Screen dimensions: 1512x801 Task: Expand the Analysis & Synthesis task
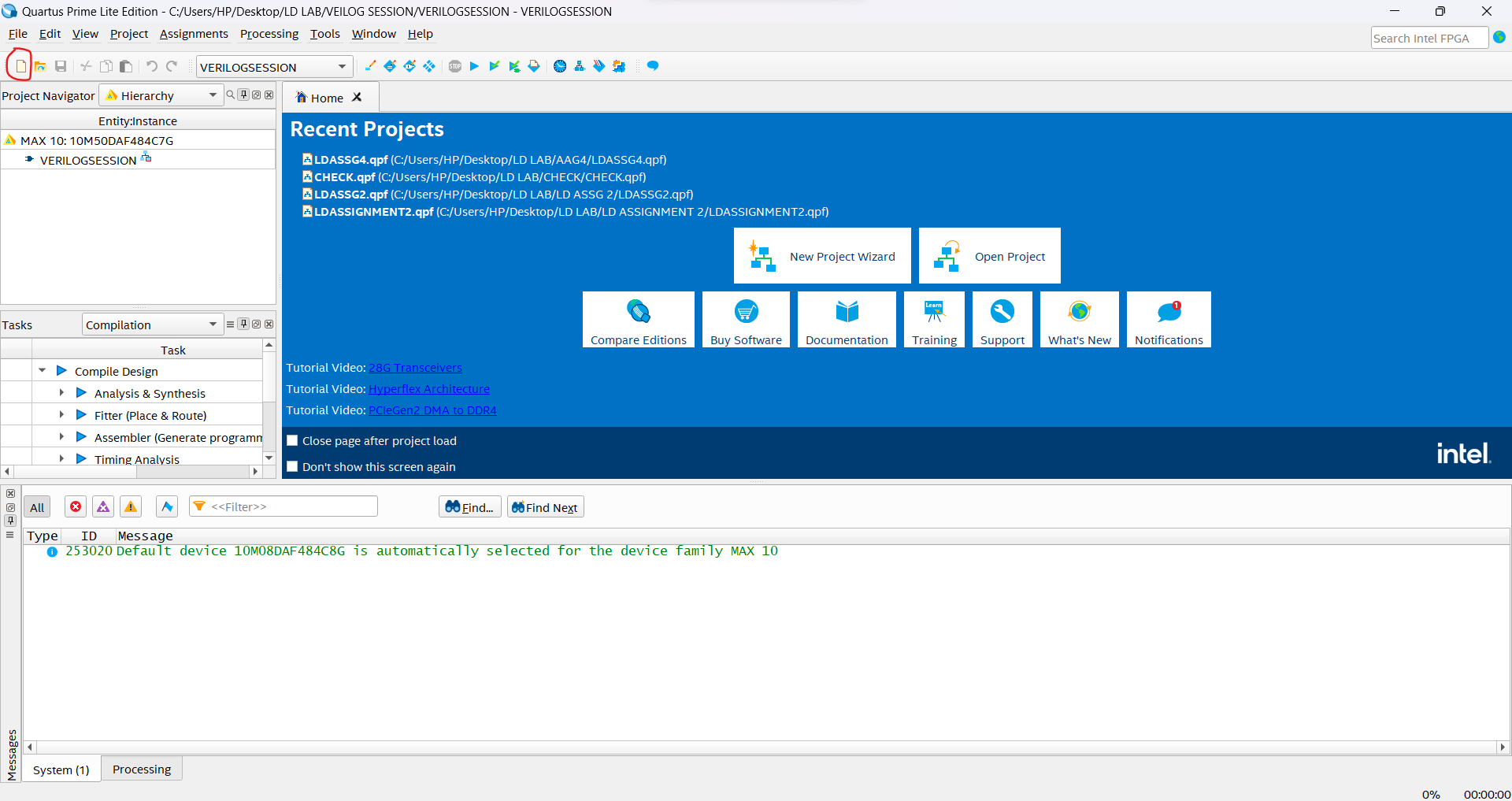[61, 392]
